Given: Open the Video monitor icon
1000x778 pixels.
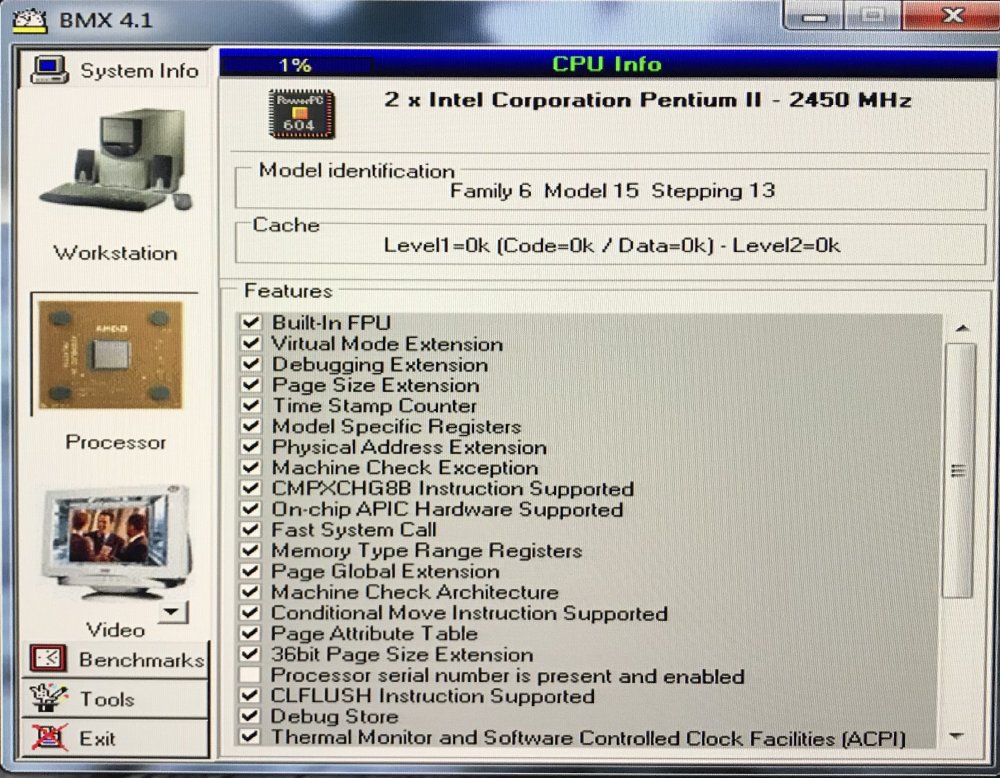Looking at the screenshot, I should pos(114,544).
